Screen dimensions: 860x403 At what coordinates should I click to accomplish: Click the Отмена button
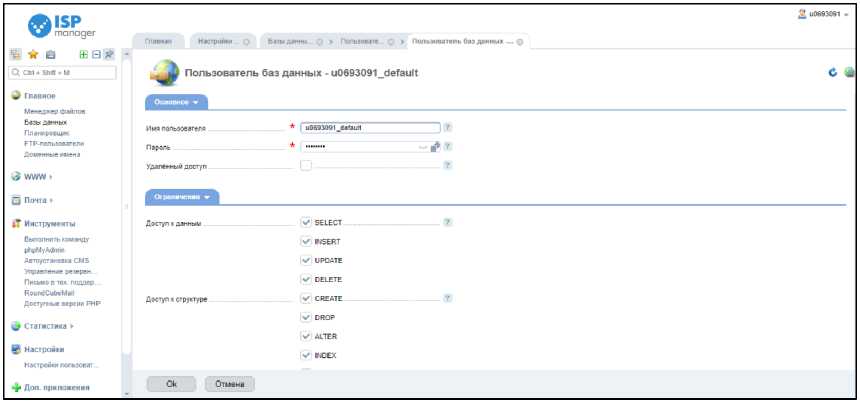click(229, 384)
